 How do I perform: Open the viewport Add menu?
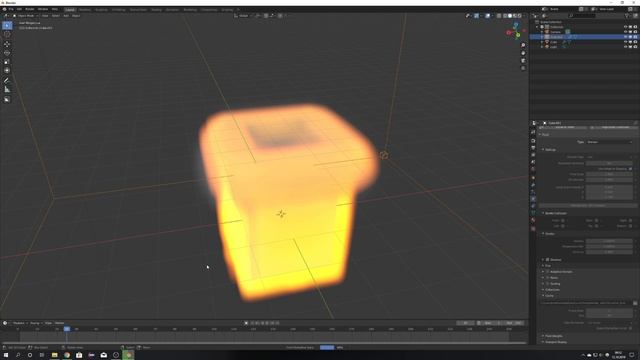[x=66, y=16]
